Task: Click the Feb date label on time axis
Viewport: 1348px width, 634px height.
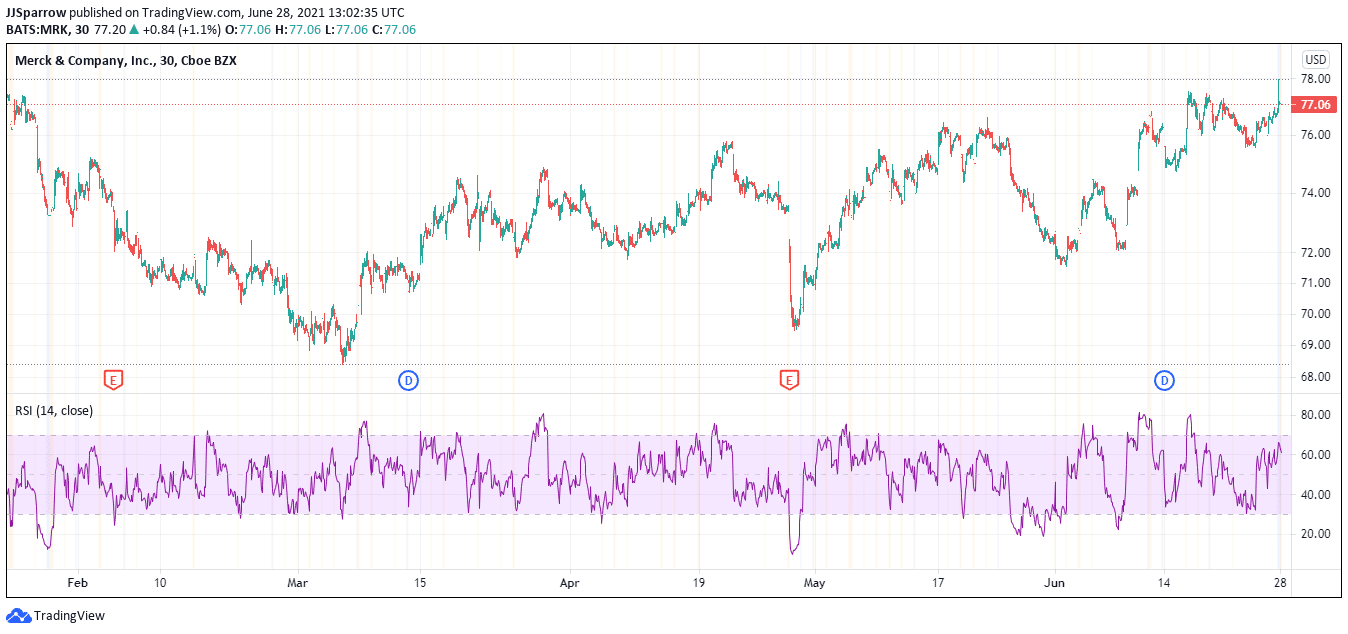Action: pos(77,581)
